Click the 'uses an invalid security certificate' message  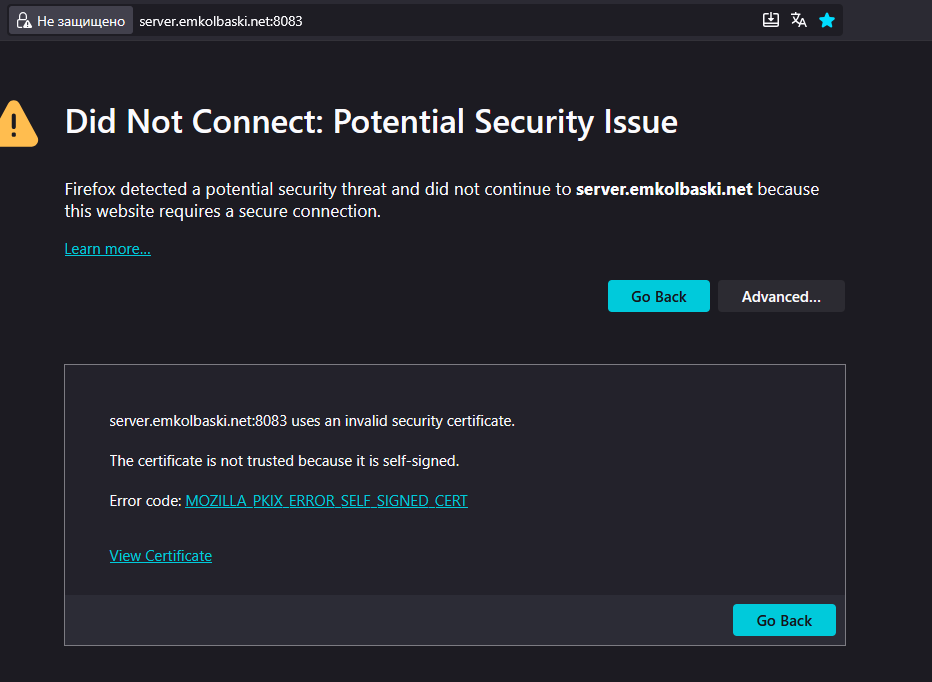311,421
